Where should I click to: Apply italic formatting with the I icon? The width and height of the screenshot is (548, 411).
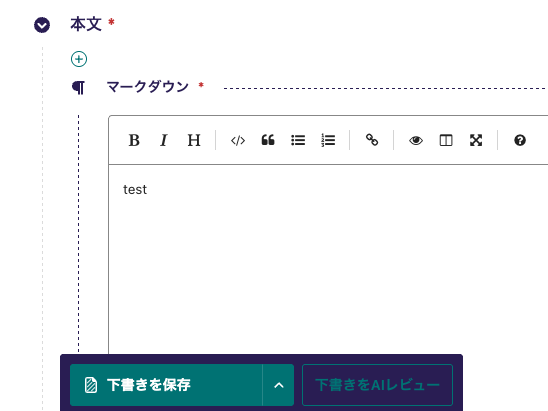point(164,140)
